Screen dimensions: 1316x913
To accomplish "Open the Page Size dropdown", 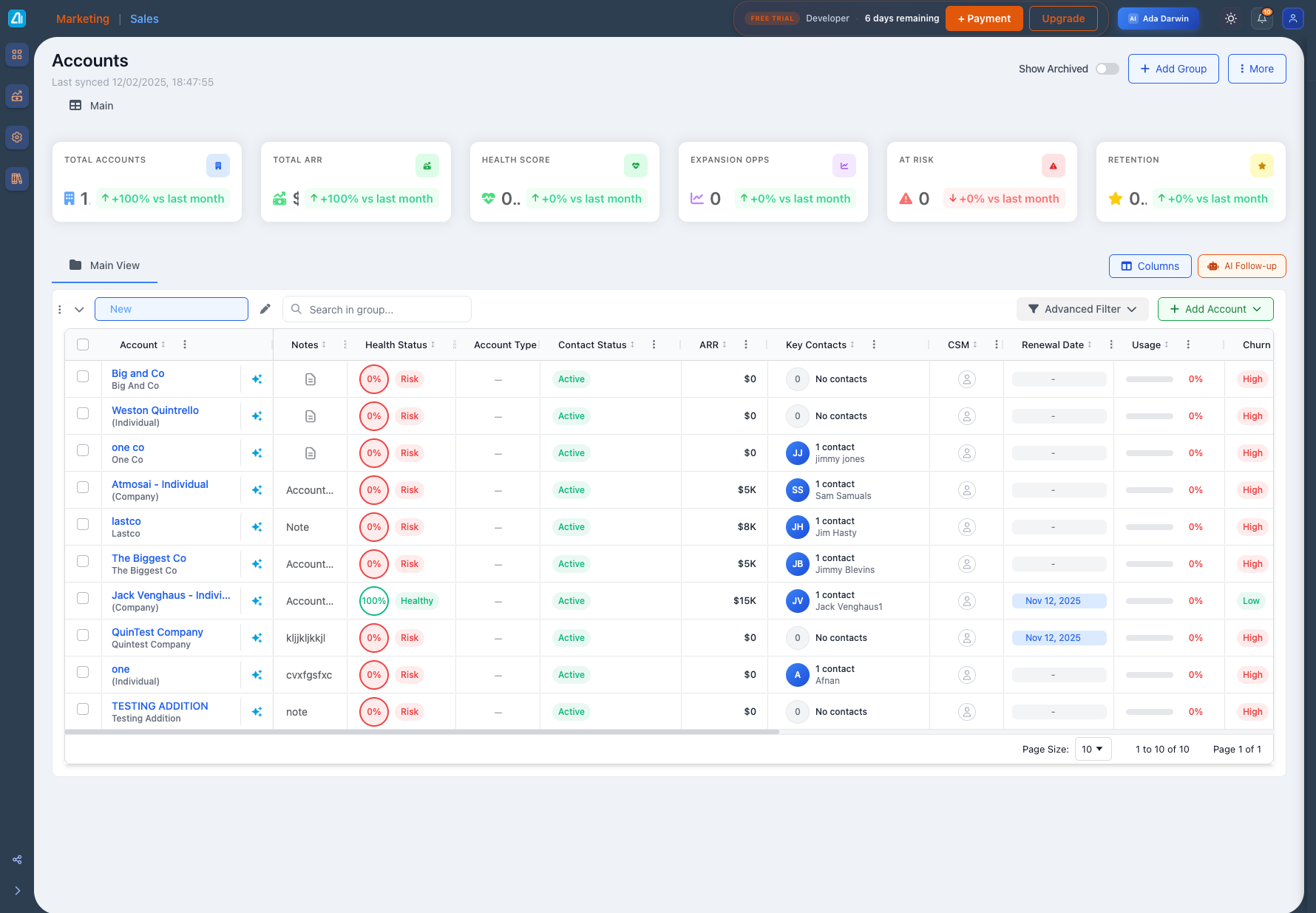I will (x=1093, y=749).
